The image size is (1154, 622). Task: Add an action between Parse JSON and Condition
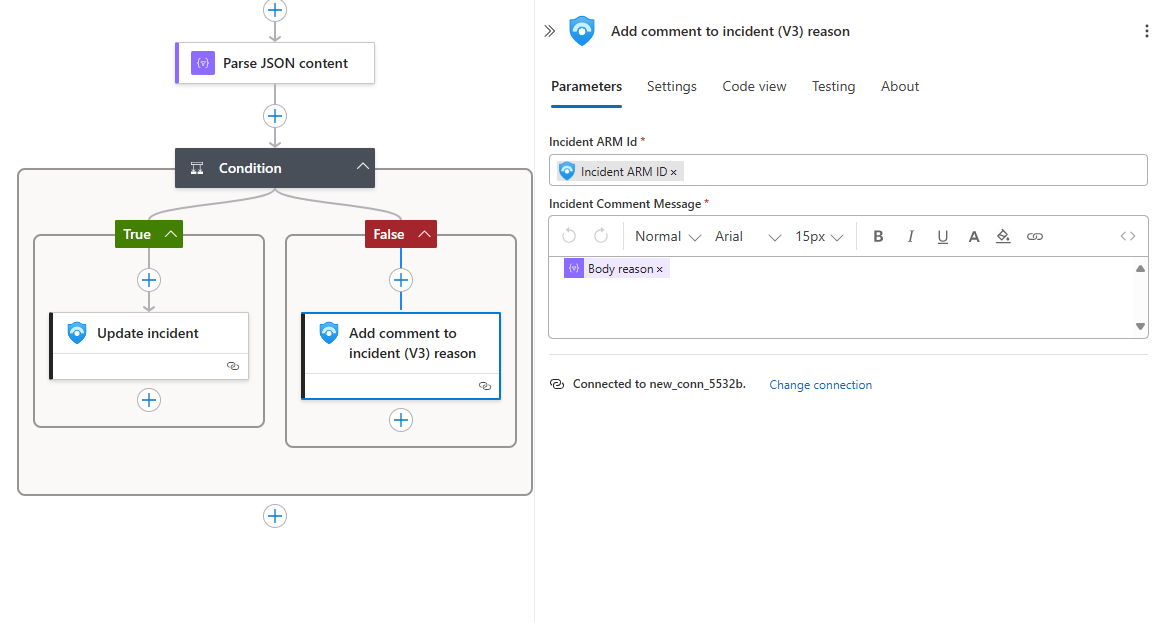[275, 116]
